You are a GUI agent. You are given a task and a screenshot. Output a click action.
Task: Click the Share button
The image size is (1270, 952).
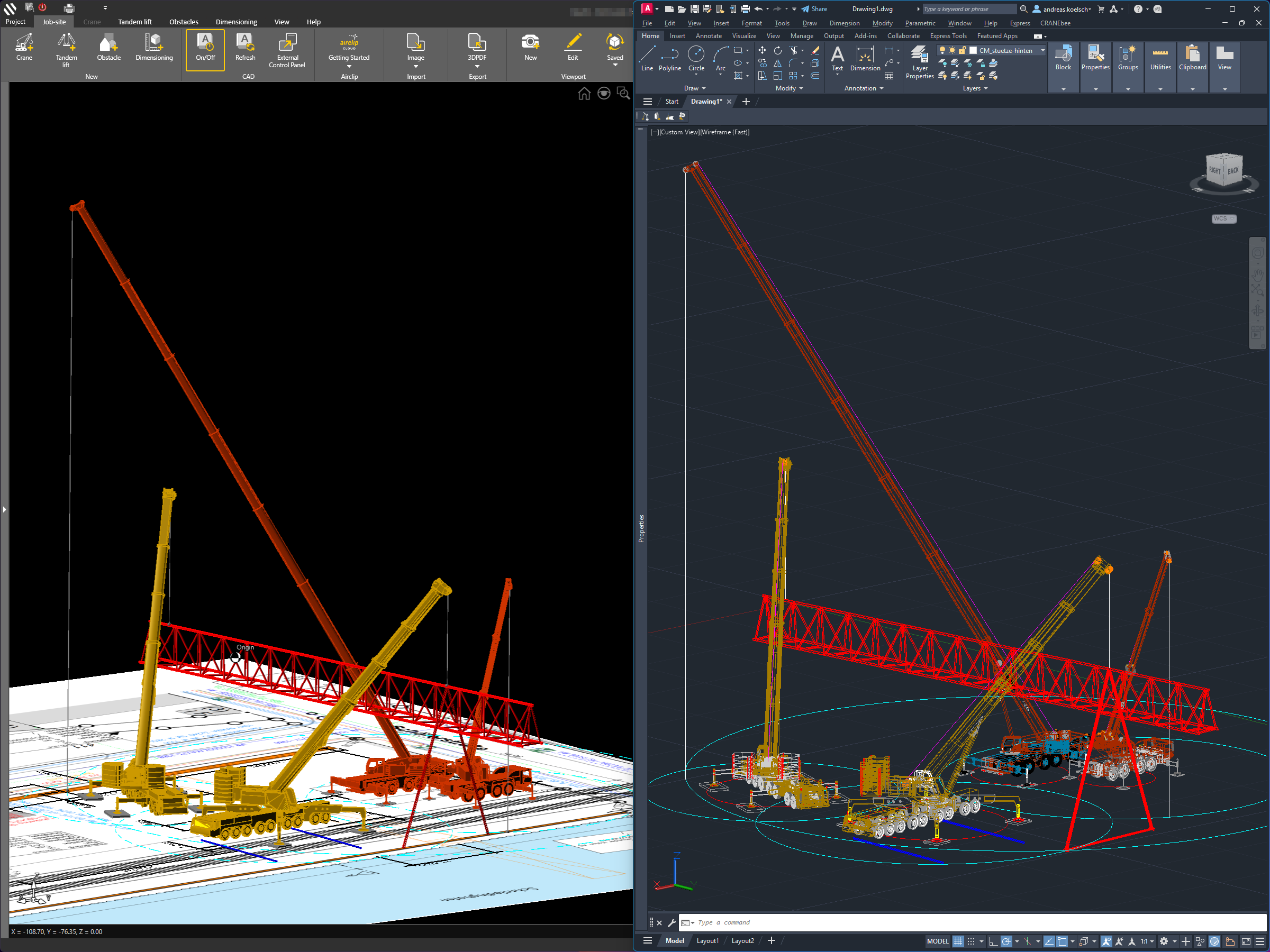pyautogui.click(x=814, y=8)
